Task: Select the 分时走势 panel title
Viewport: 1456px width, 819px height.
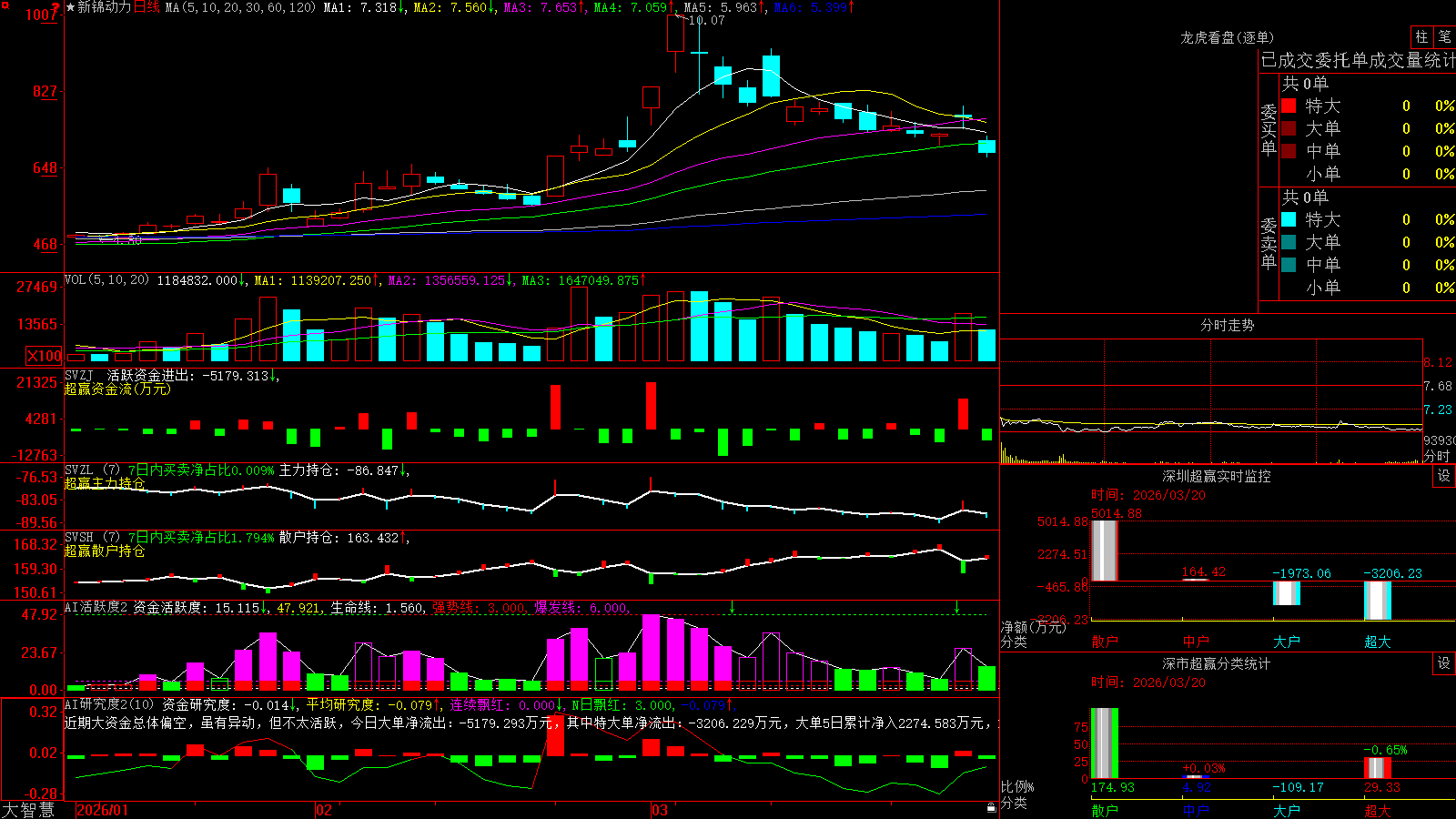Action: [1227, 325]
